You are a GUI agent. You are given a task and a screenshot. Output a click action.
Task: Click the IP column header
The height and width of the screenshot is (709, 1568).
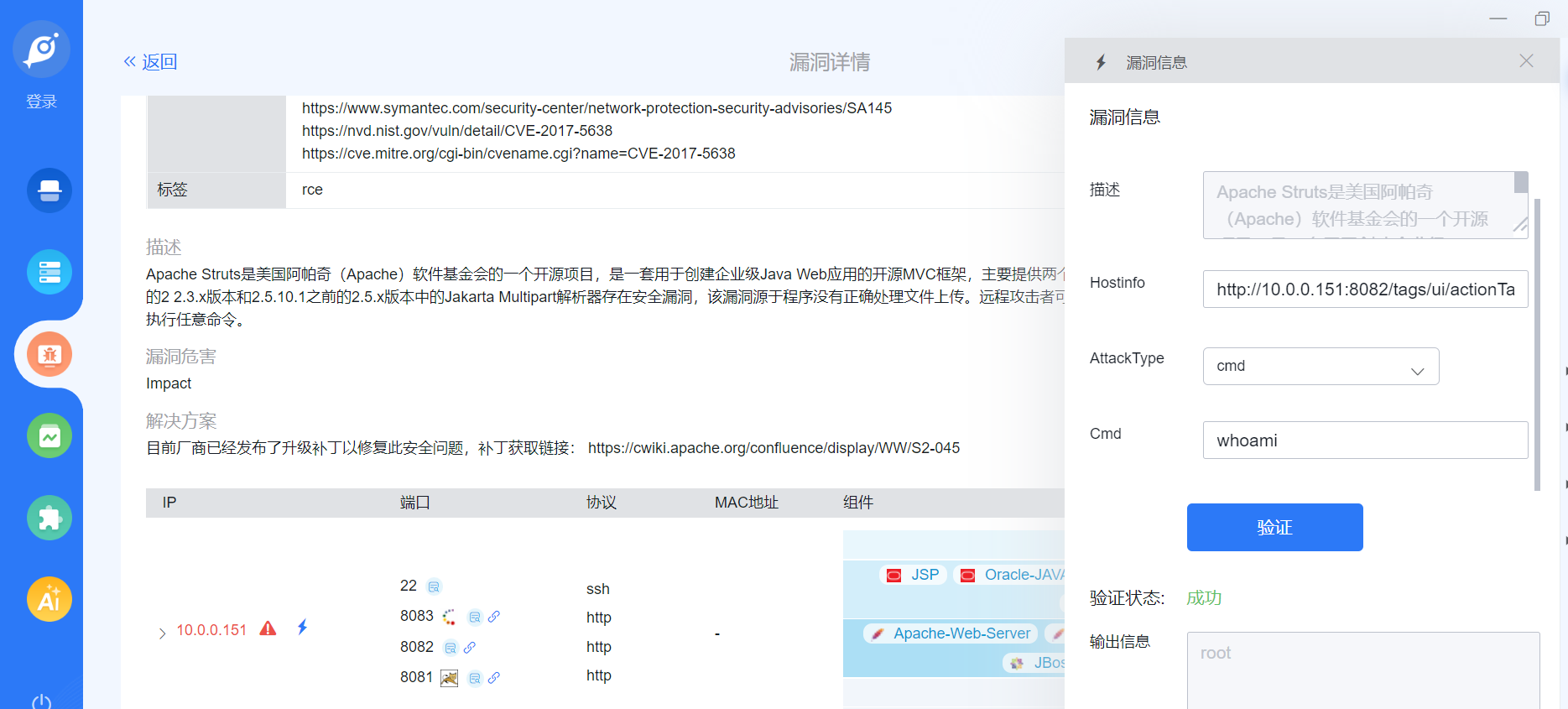[x=169, y=503]
